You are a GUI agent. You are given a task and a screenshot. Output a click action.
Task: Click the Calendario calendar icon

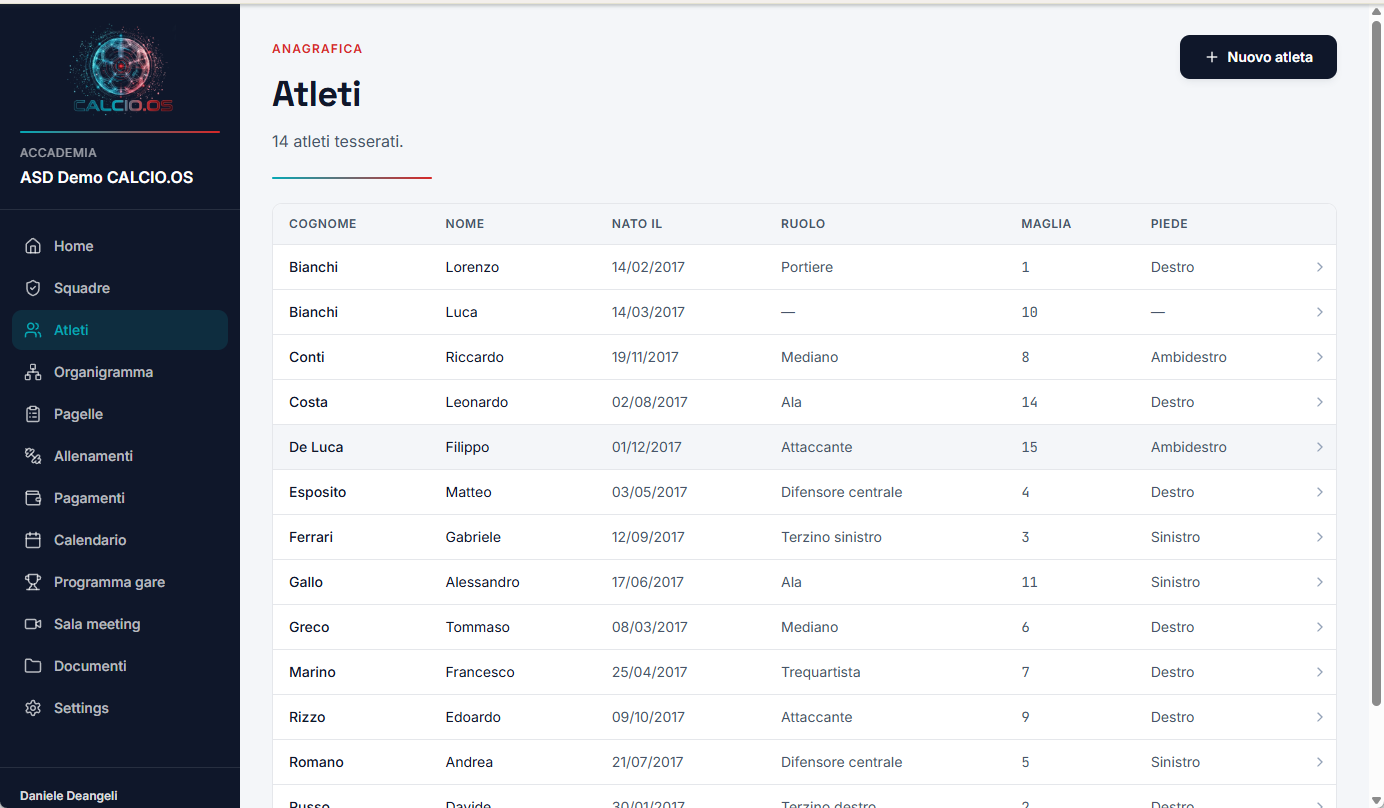click(x=33, y=540)
